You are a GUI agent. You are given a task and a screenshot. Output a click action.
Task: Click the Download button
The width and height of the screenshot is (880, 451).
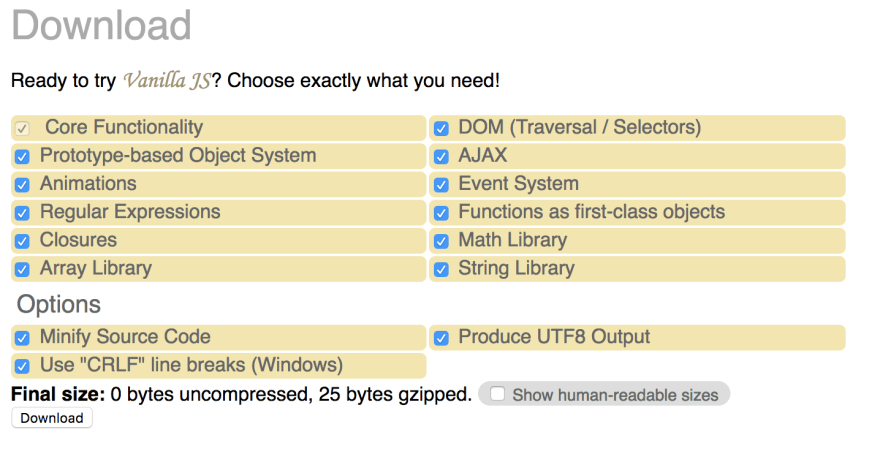tap(52, 418)
